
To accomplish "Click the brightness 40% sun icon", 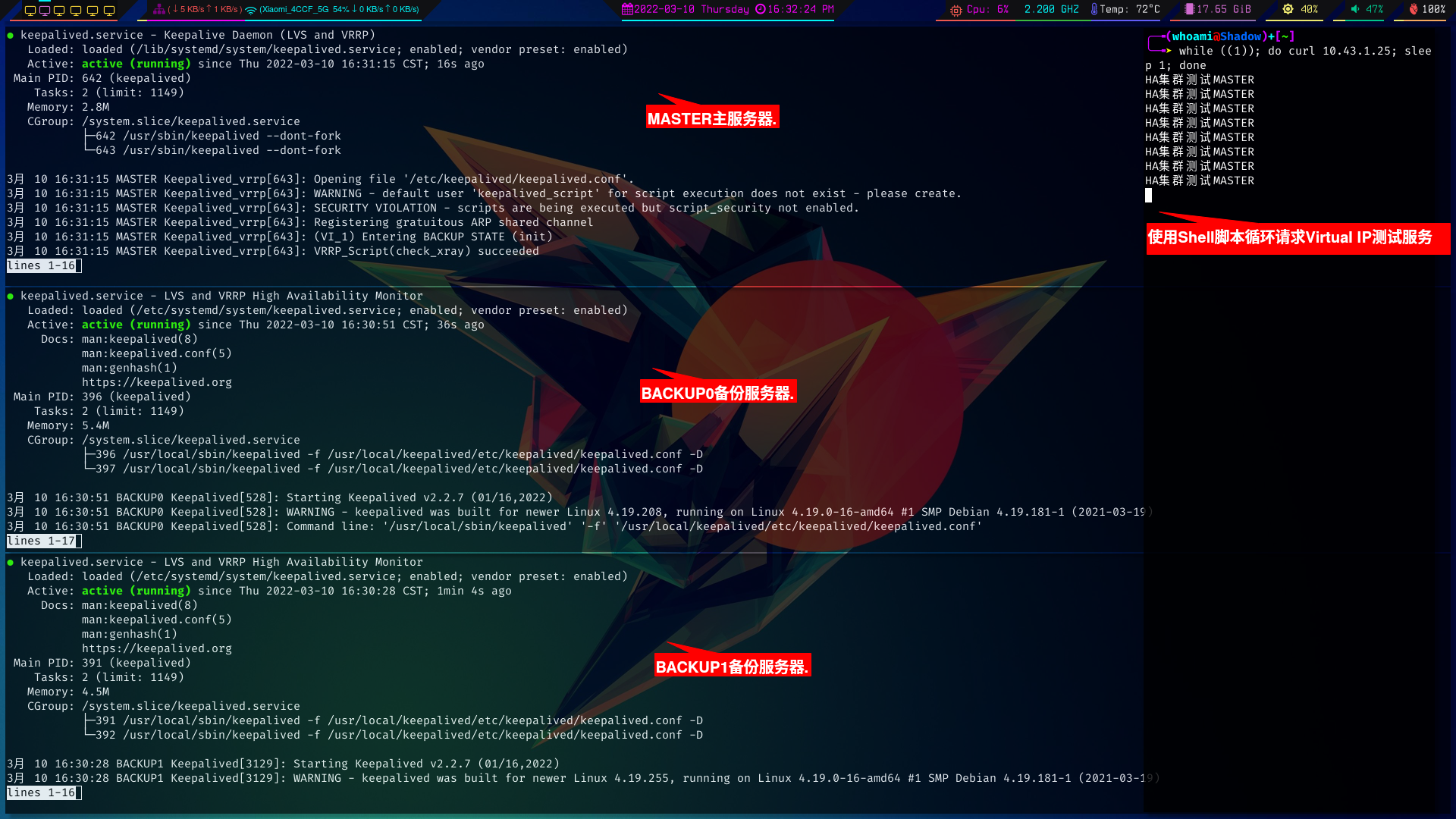I will point(1288,9).
